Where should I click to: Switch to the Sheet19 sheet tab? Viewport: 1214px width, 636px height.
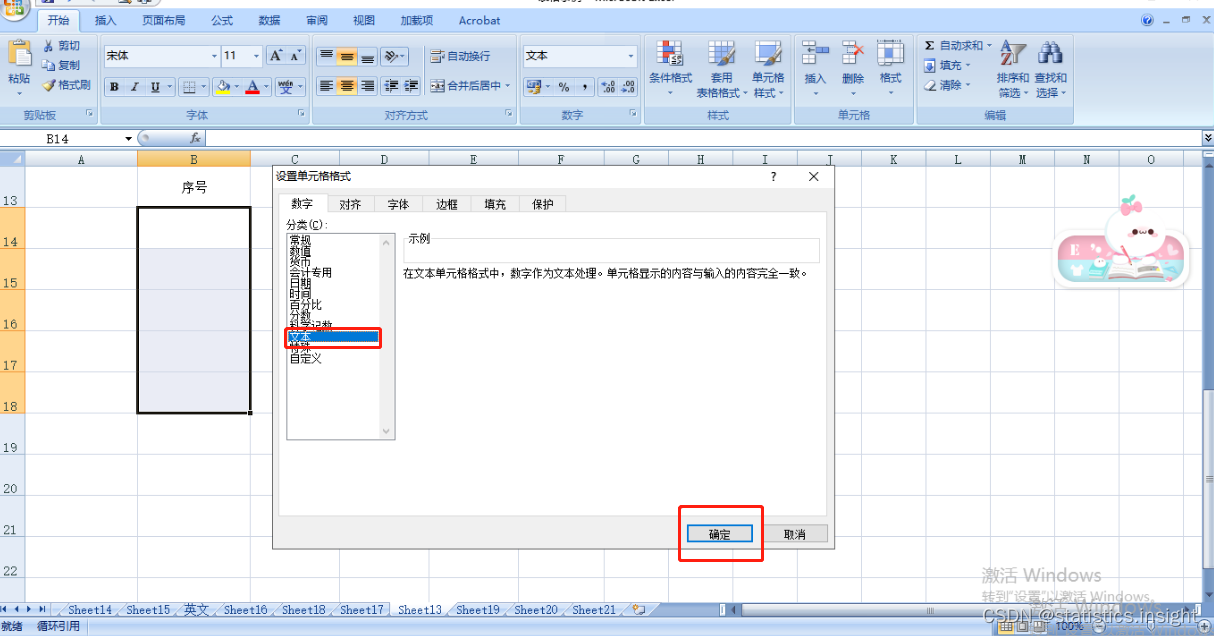click(478, 610)
